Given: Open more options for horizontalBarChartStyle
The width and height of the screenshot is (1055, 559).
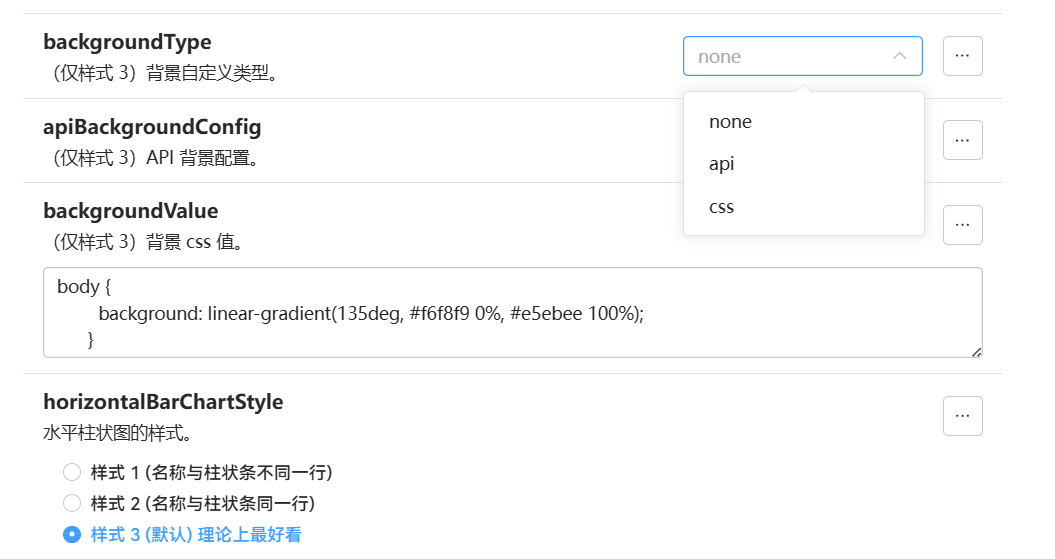Looking at the screenshot, I should [x=962, y=416].
